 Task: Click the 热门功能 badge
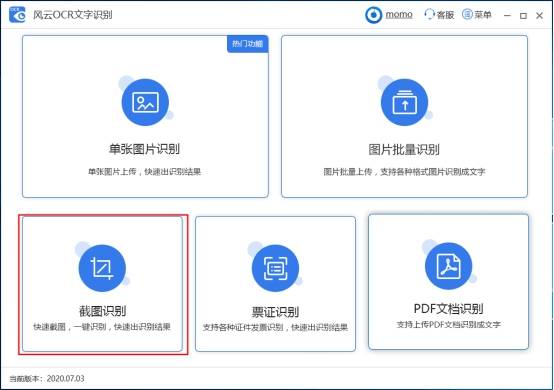(247, 44)
